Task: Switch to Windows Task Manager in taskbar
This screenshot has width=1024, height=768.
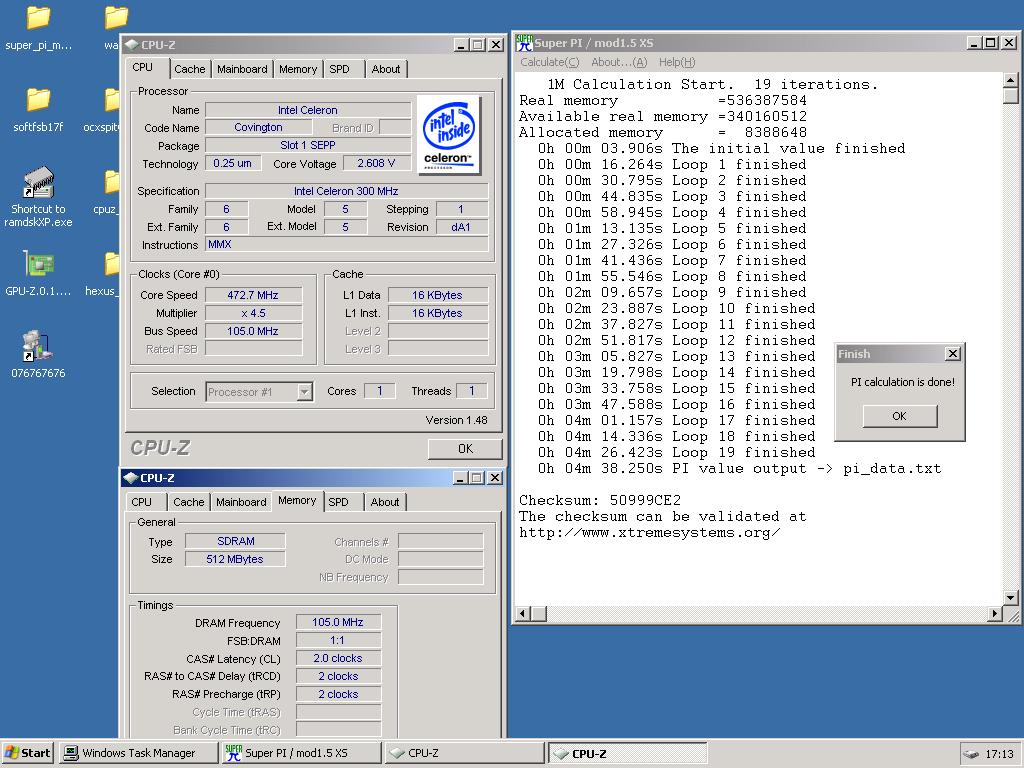Action: tap(138, 753)
